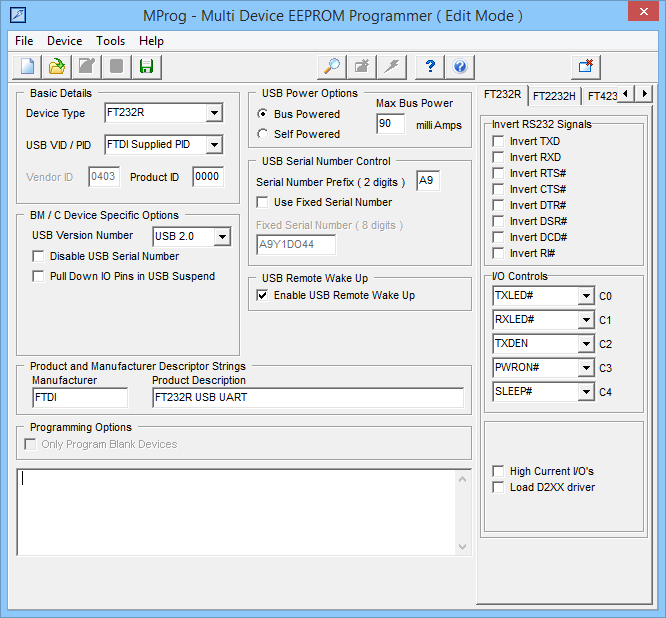Image resolution: width=666 pixels, height=618 pixels.
Task: Open the Tools menu
Action: pos(110,41)
